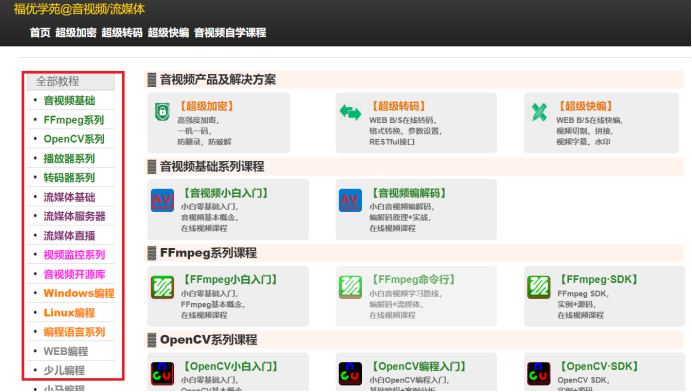Image resolution: width=692 pixels, height=392 pixels.
Task: Click the 超级转码 green arrows icon
Action: 350,112
